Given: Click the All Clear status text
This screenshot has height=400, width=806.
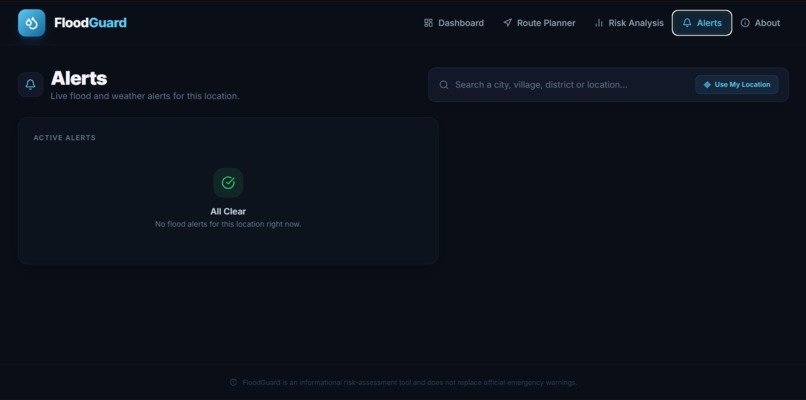Looking at the screenshot, I should click(228, 211).
